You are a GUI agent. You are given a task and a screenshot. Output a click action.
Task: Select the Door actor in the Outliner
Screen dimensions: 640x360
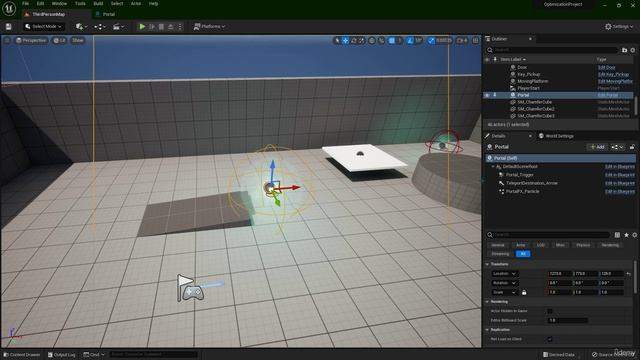point(522,67)
